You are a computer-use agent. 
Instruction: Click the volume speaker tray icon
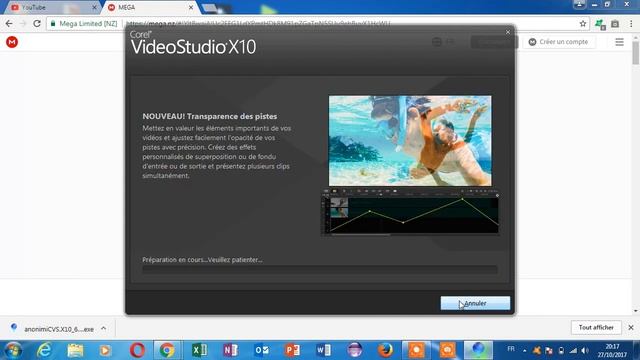[585, 351]
